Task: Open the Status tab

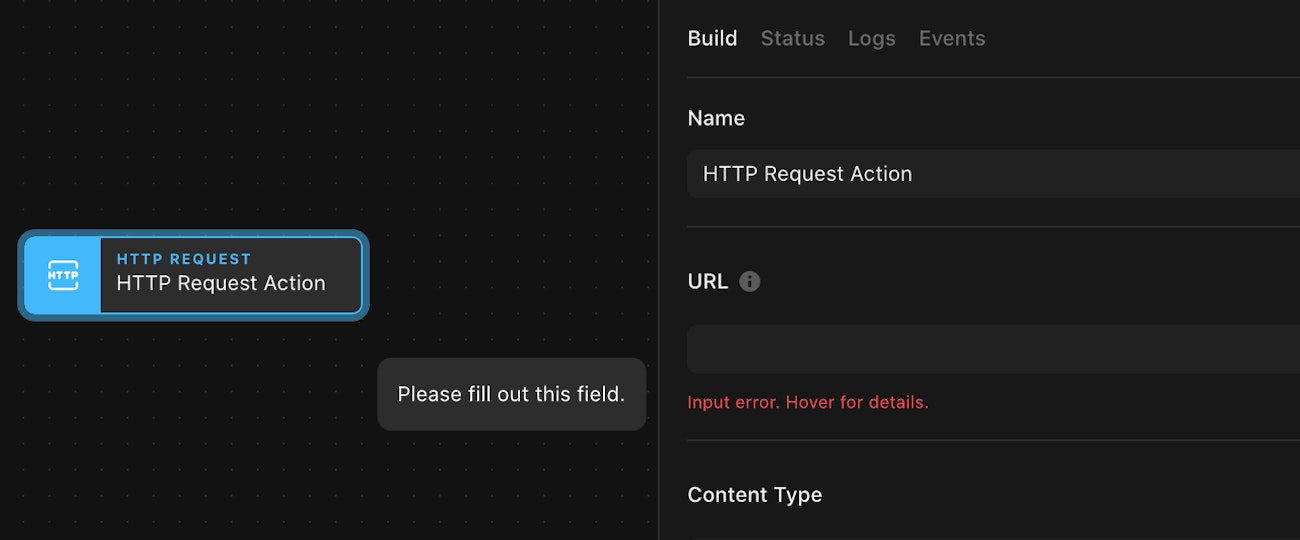Action: 792,39
